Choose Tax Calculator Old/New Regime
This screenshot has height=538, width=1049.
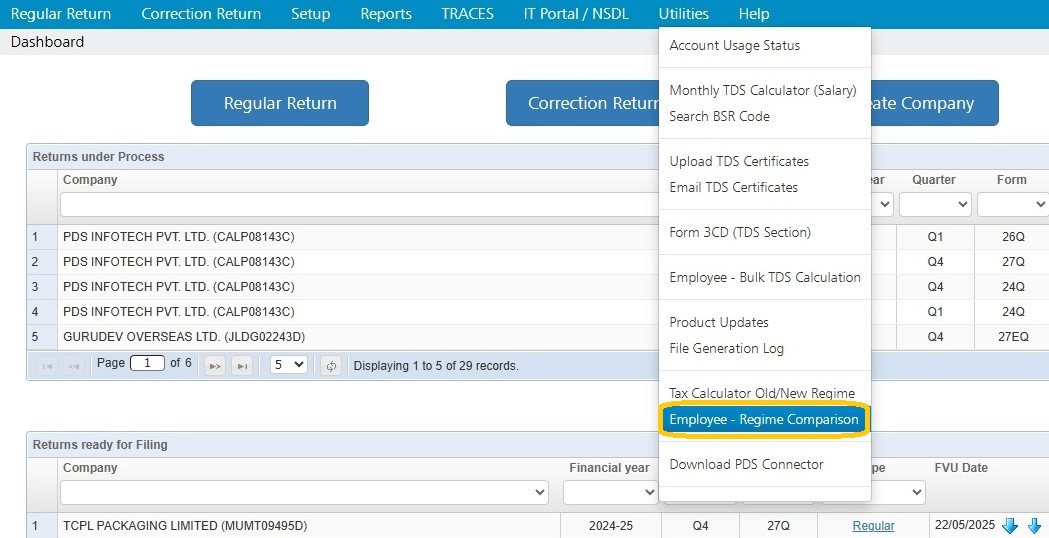pyautogui.click(x=762, y=393)
